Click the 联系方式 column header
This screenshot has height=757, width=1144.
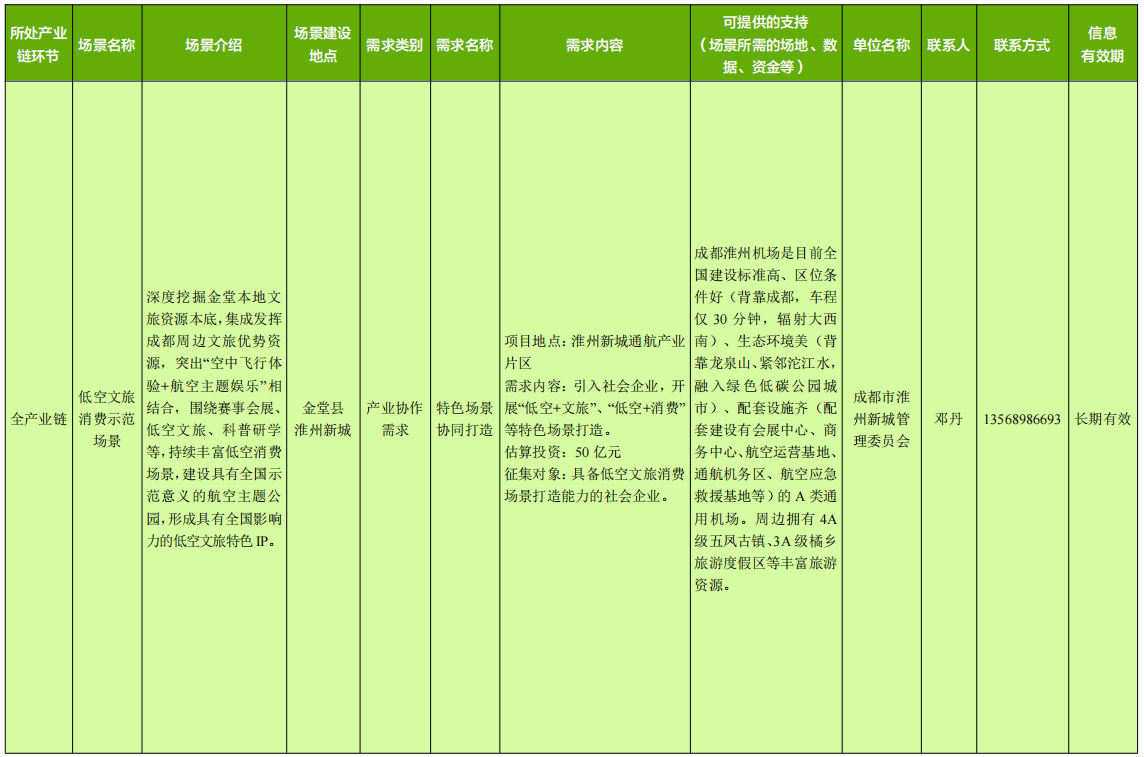coord(1022,45)
